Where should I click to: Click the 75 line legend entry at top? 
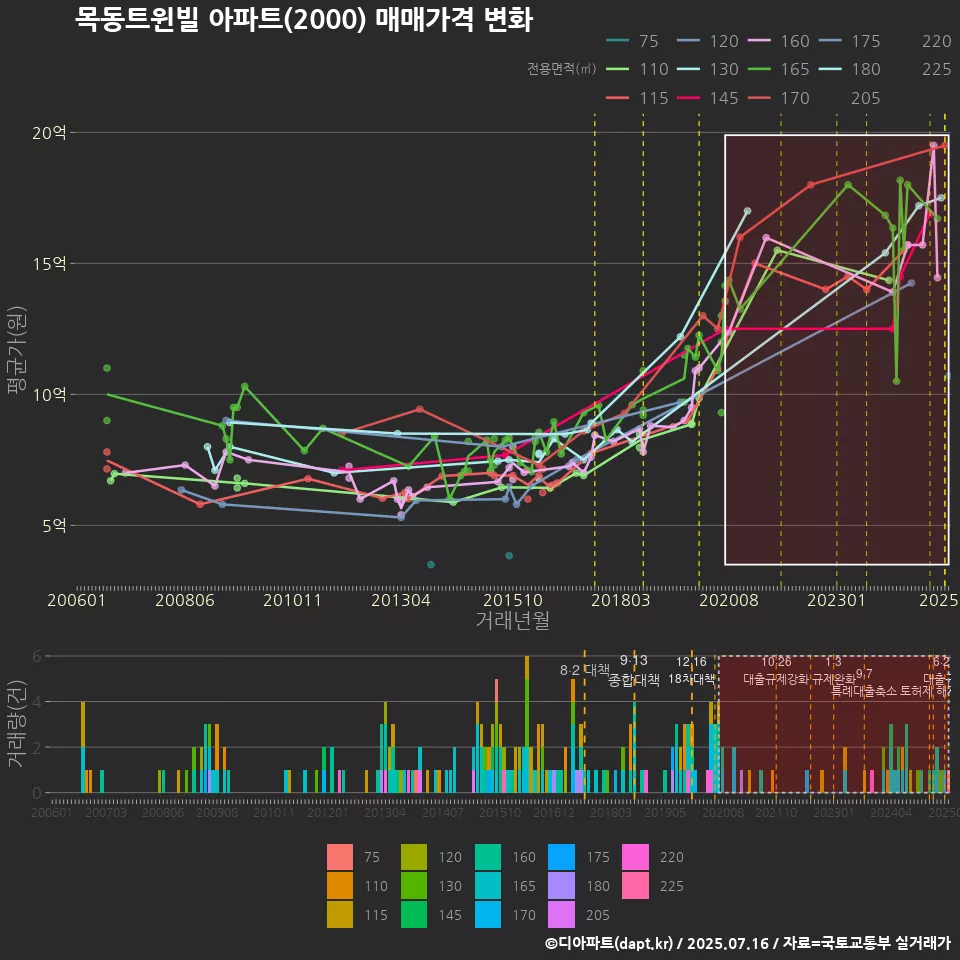632,41
